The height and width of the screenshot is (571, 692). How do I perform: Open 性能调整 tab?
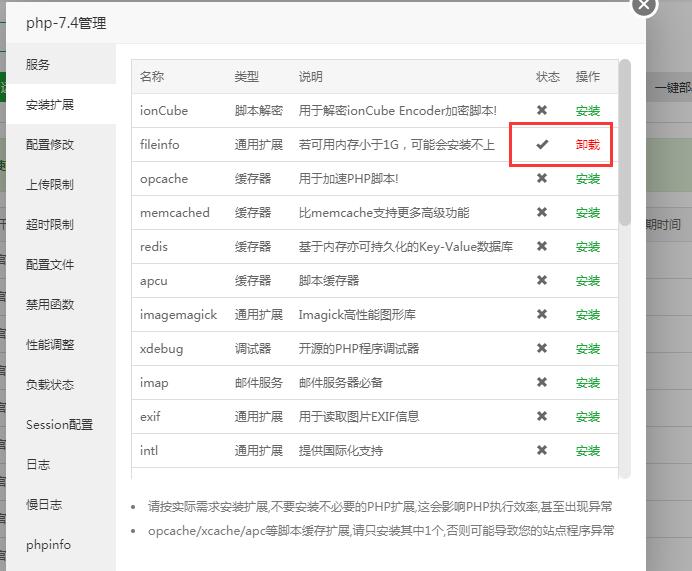click(61, 344)
